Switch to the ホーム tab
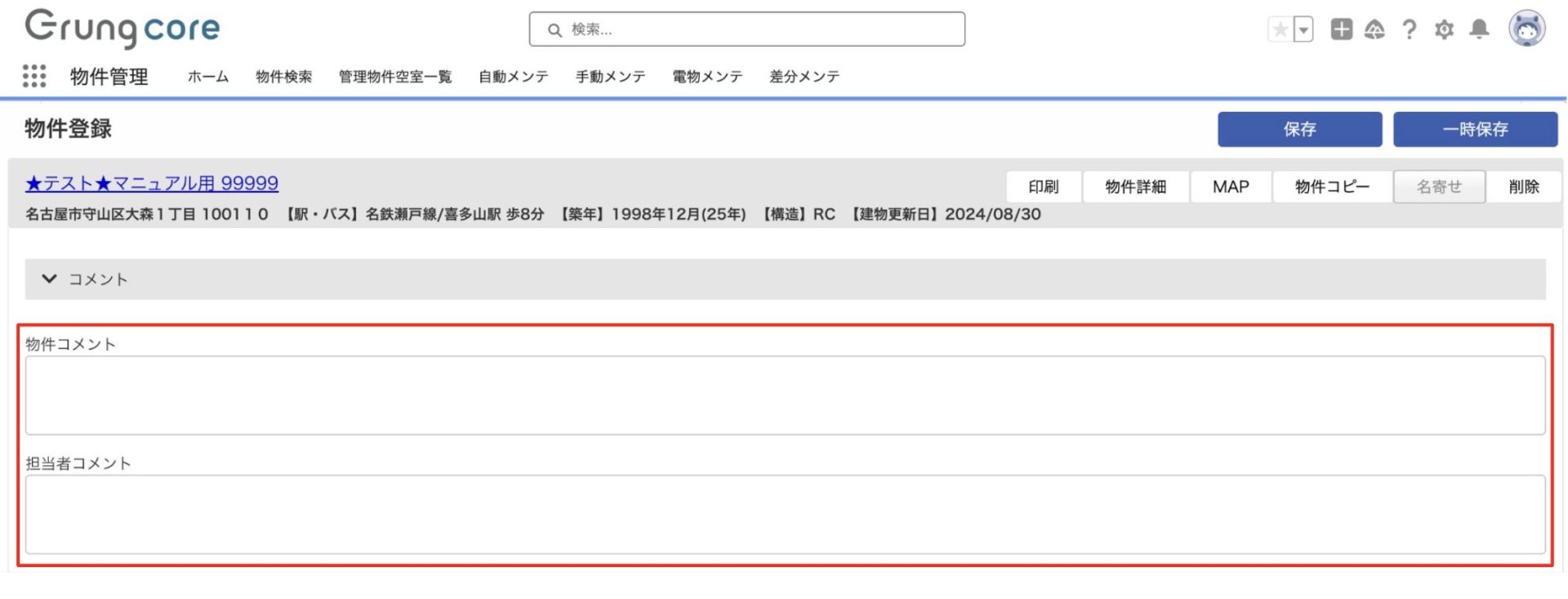 click(207, 77)
